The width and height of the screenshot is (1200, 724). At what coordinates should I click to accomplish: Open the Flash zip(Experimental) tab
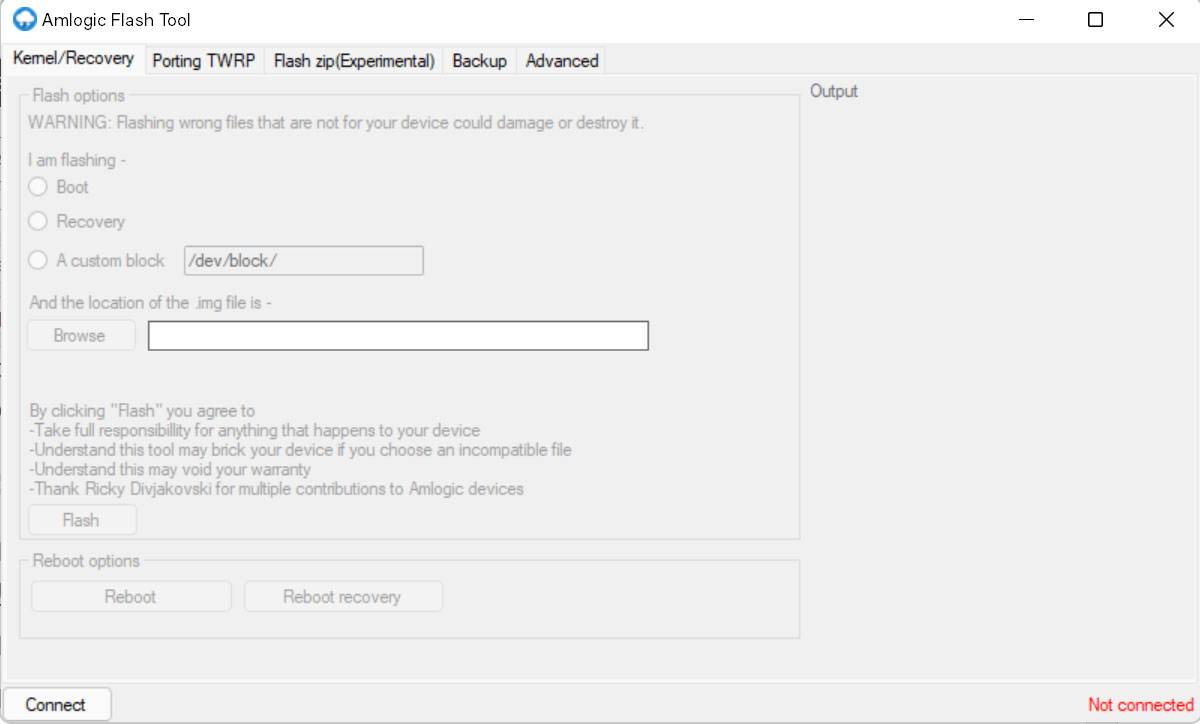[352, 60]
